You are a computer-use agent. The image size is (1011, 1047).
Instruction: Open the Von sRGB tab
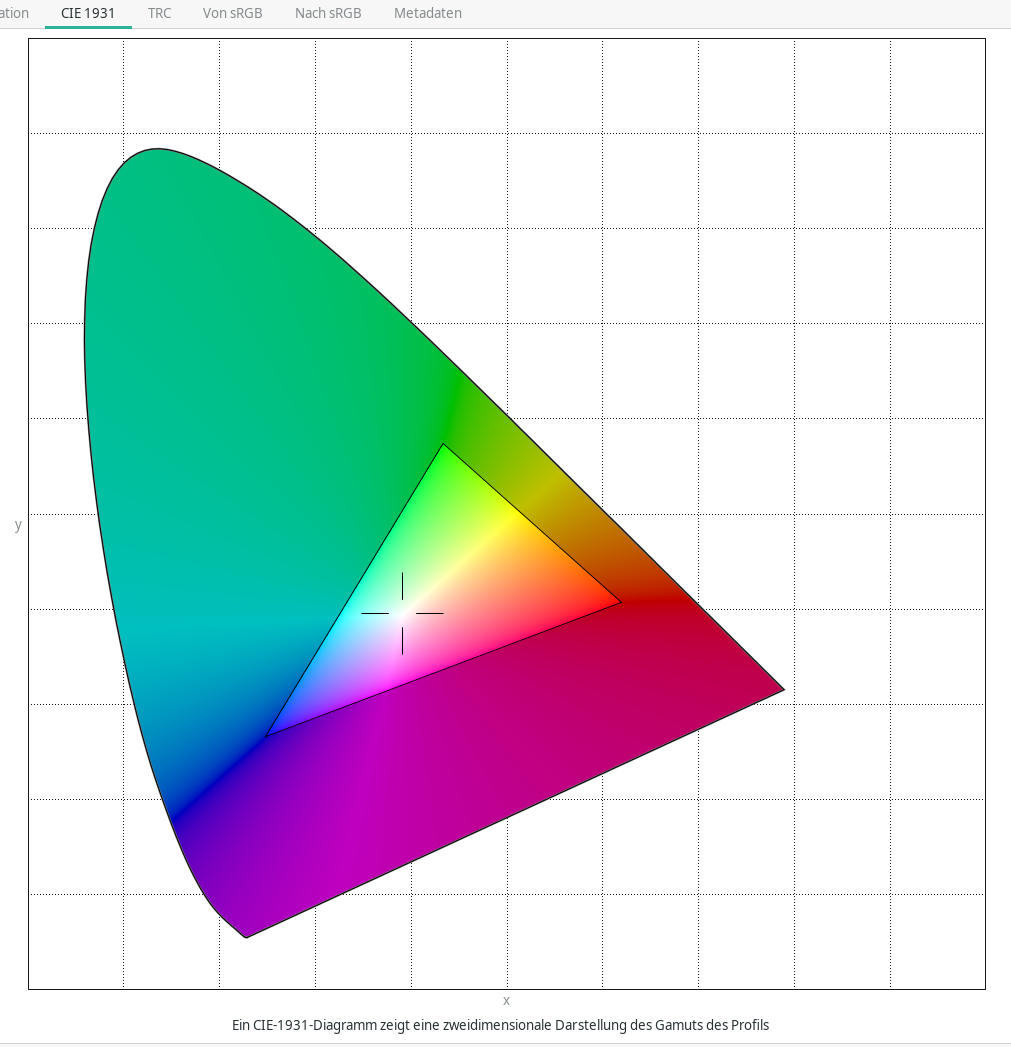coord(232,14)
